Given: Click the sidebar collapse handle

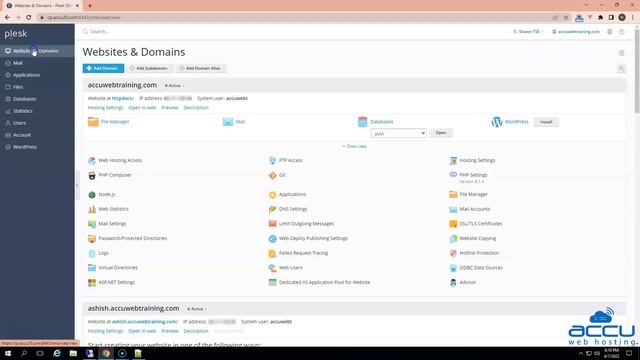Looking at the screenshot, I should [77, 186].
